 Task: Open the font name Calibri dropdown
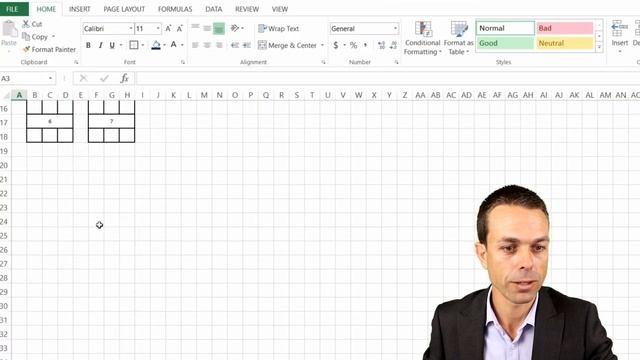(131, 29)
